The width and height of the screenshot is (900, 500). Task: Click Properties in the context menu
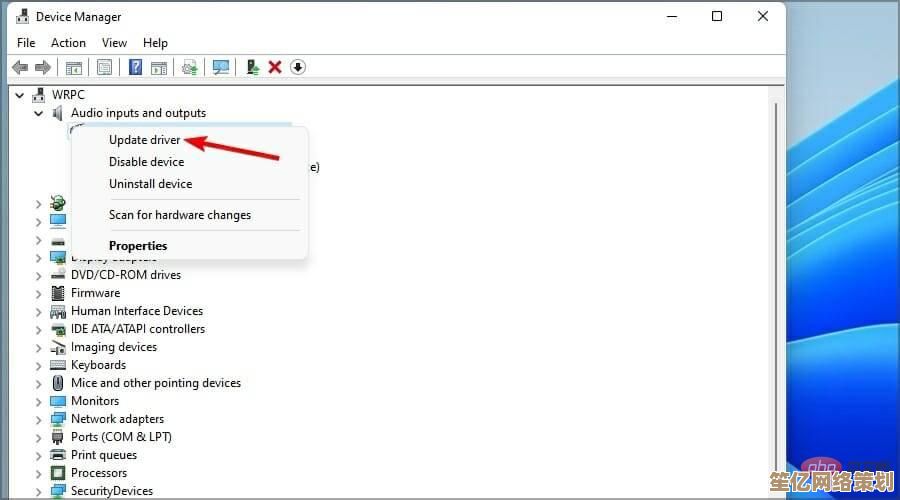[138, 246]
